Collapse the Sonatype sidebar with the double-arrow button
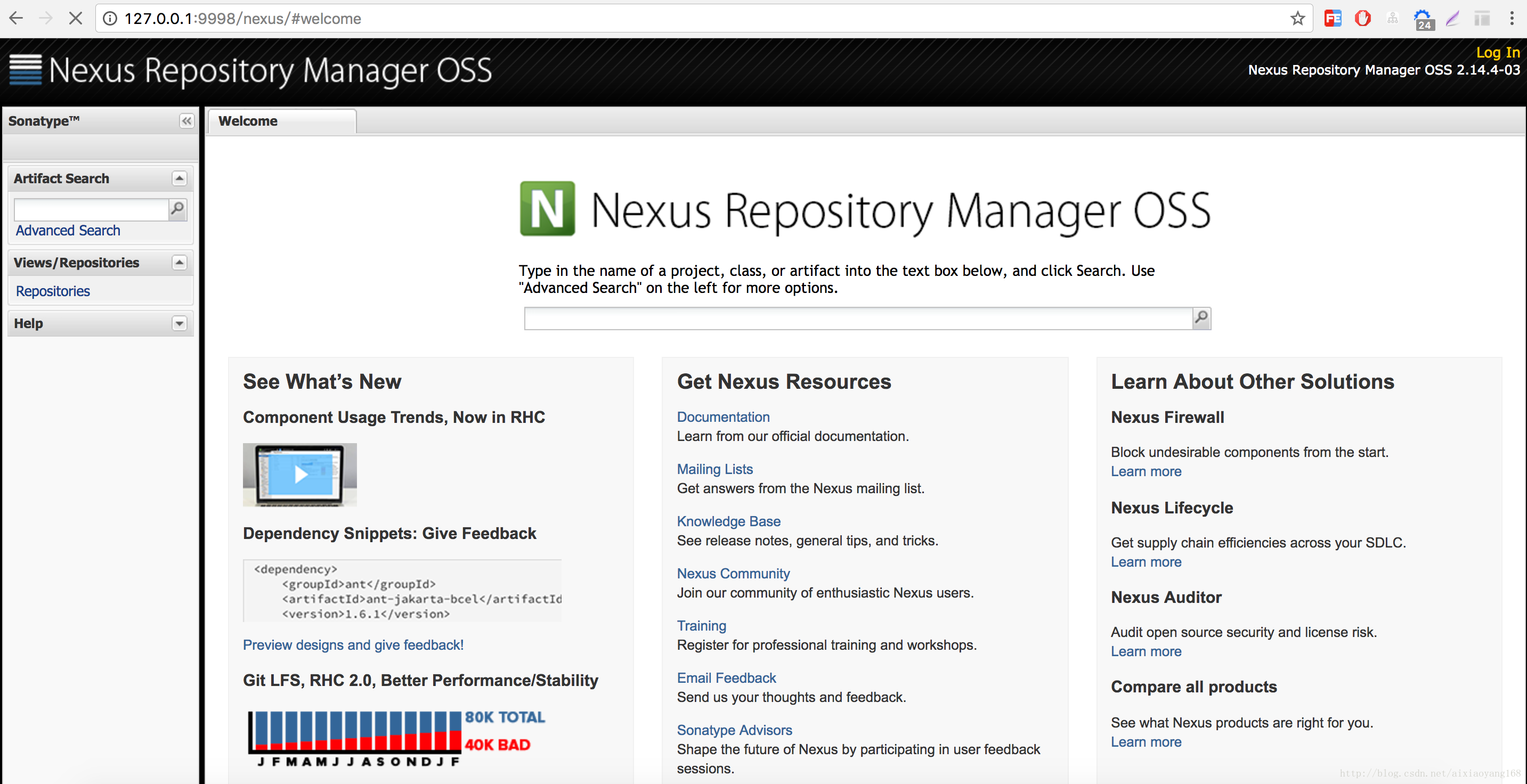This screenshot has height=784, width=1527. point(186,121)
